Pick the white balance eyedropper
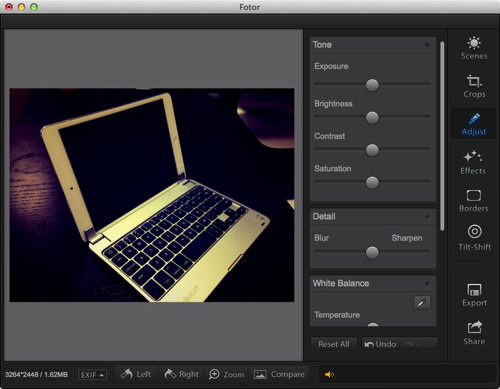This screenshot has width=500, height=389. point(421,303)
